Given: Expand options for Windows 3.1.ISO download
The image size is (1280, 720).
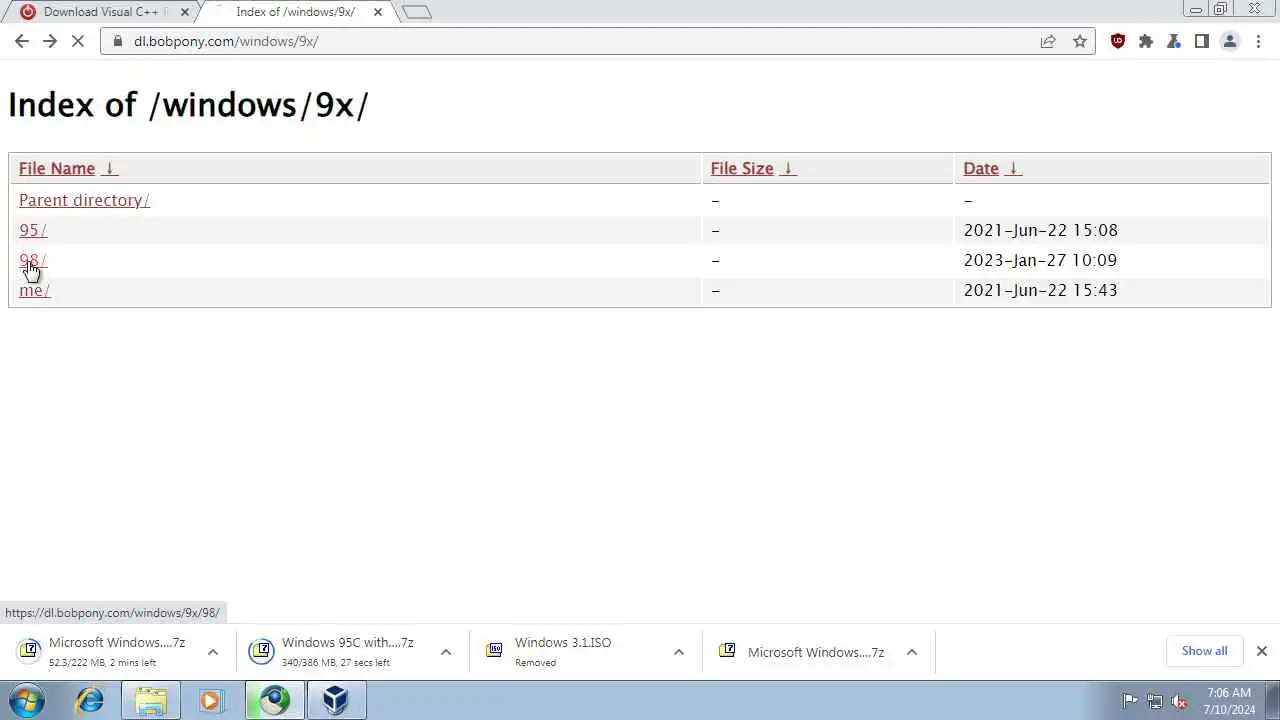Looking at the screenshot, I should 679,652.
